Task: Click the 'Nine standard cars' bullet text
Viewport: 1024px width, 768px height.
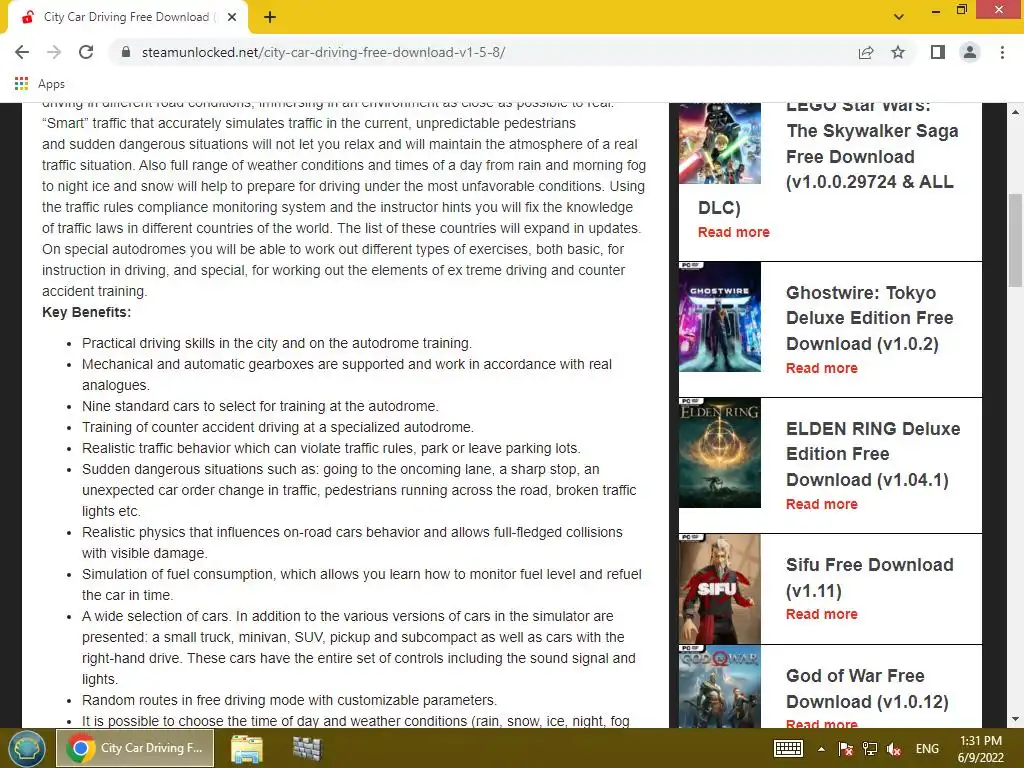Action: tap(260, 406)
